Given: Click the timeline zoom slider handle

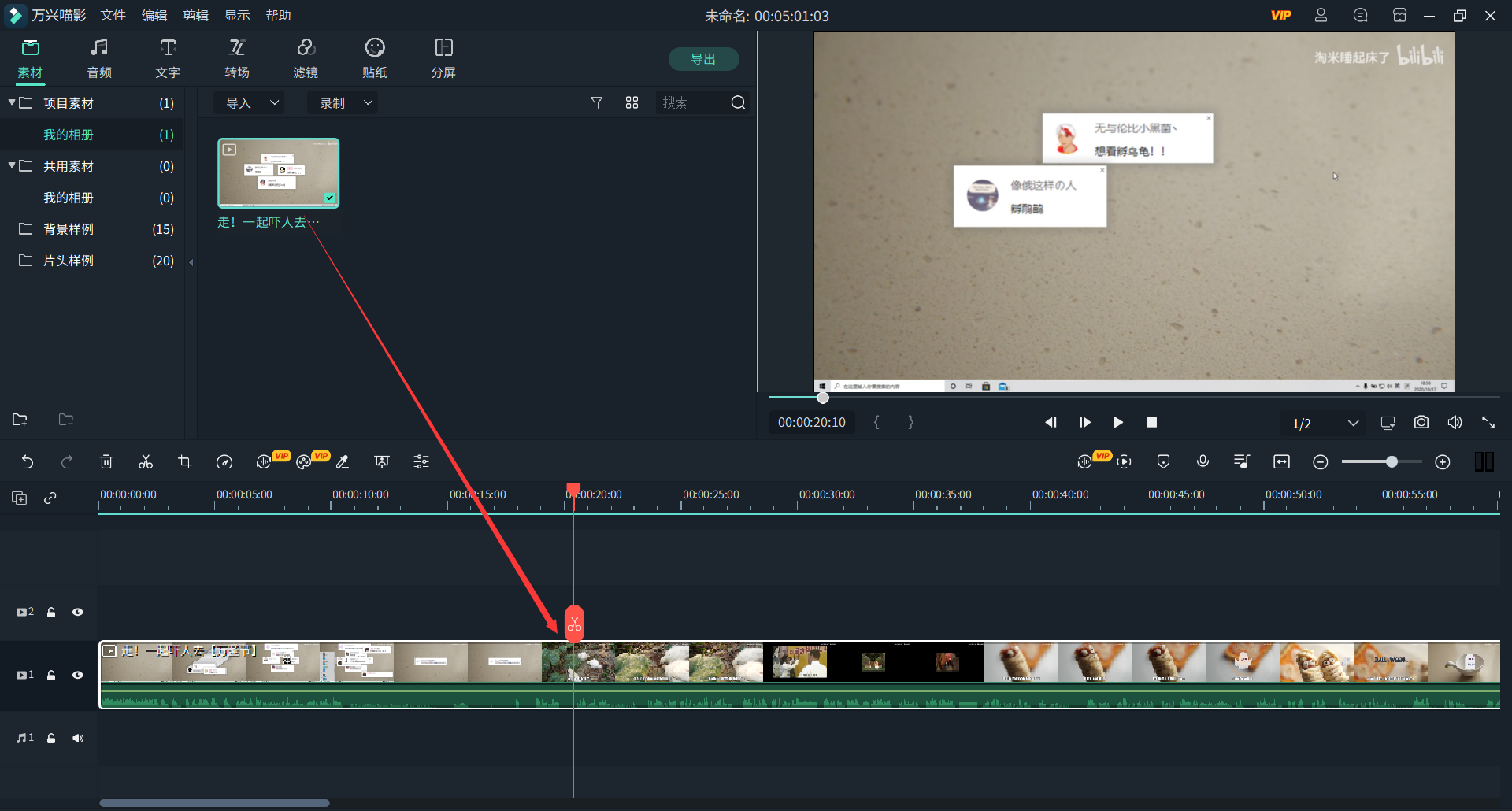Looking at the screenshot, I should [1392, 462].
